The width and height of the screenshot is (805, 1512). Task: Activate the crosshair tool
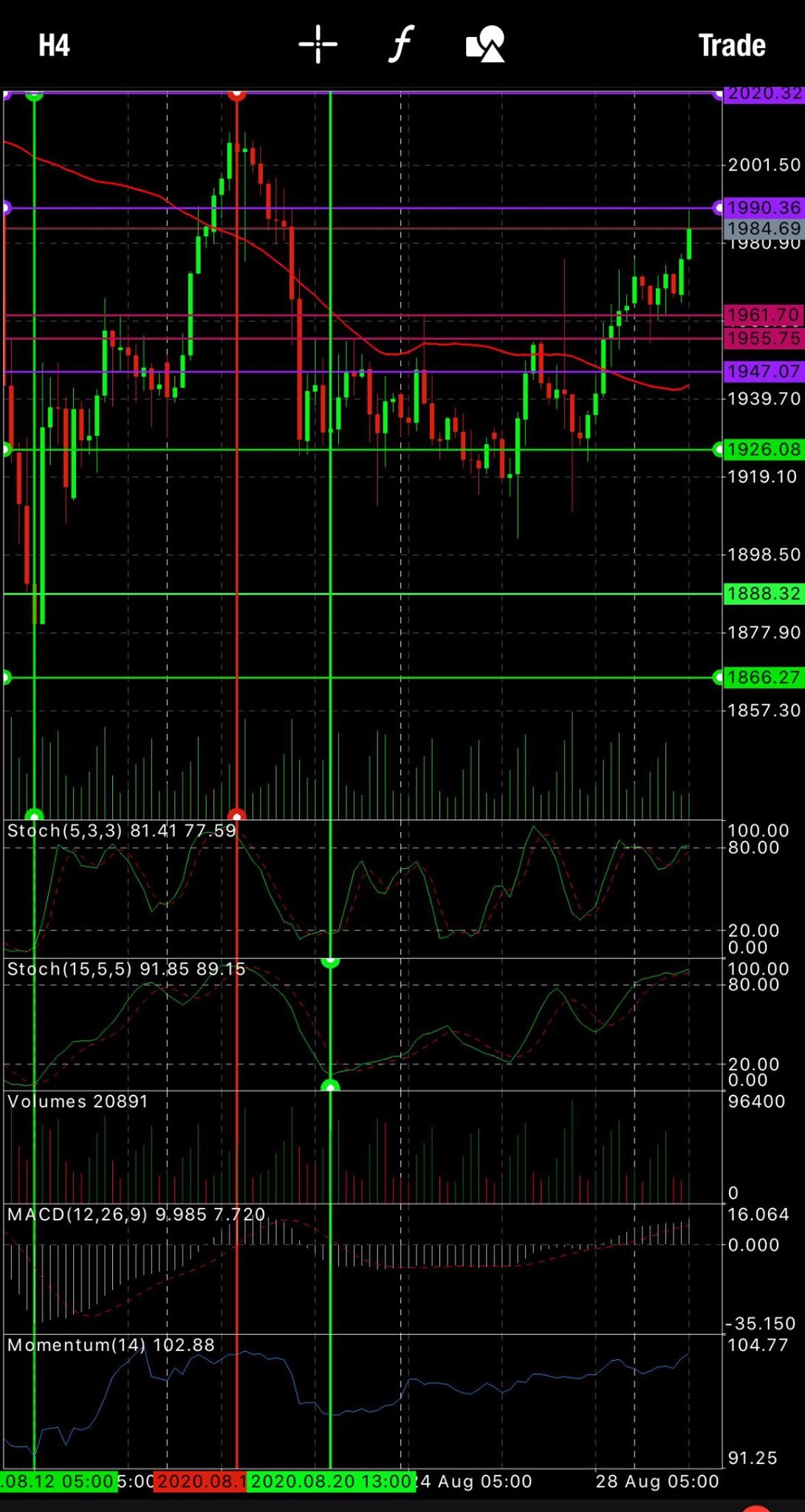(x=318, y=44)
